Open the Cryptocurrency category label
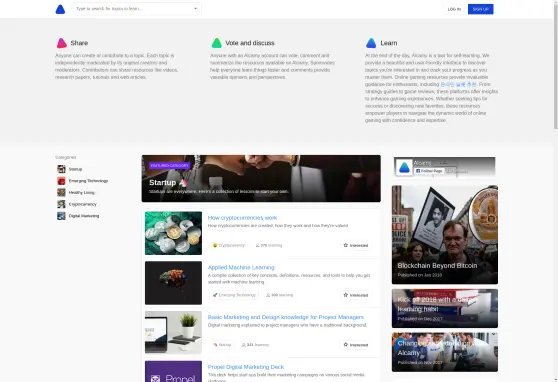This screenshot has height=382, width=558. coord(83,204)
